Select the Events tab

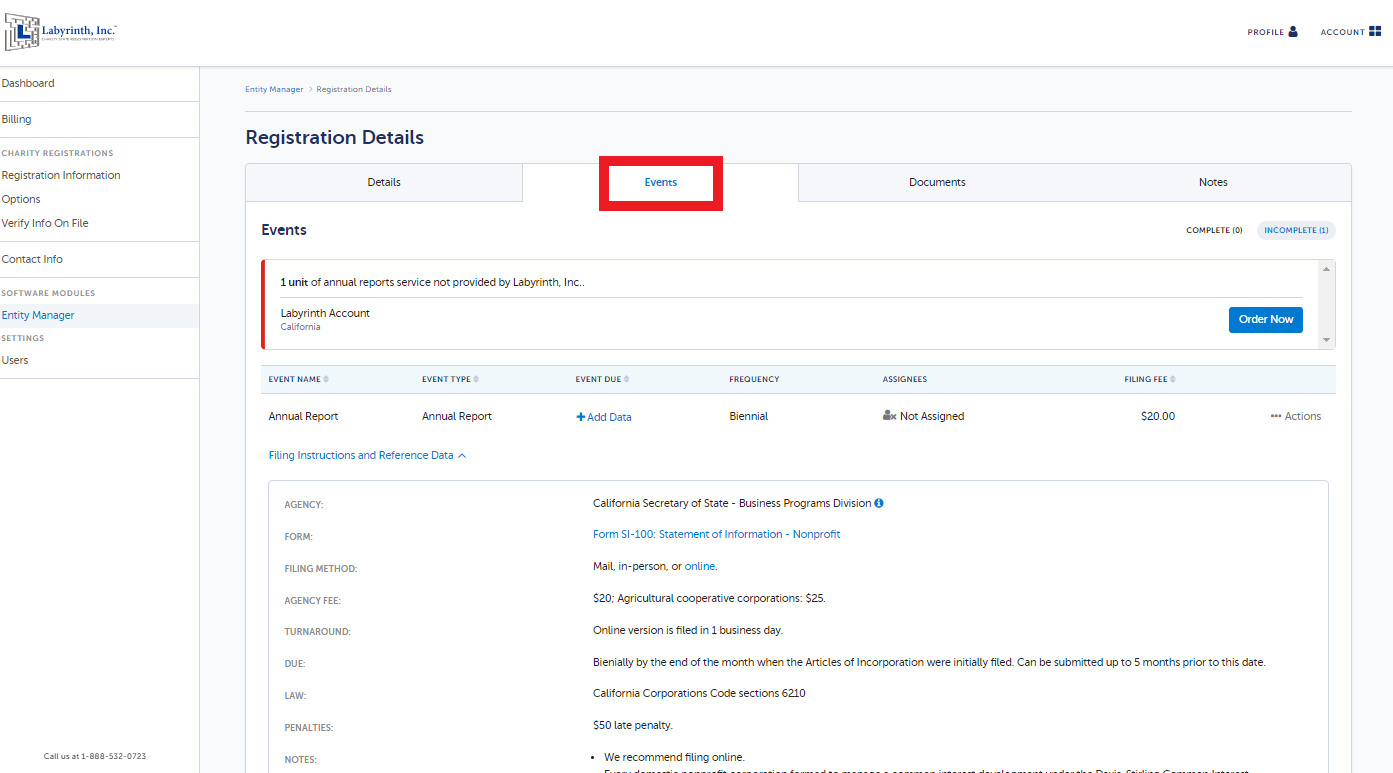click(x=661, y=182)
